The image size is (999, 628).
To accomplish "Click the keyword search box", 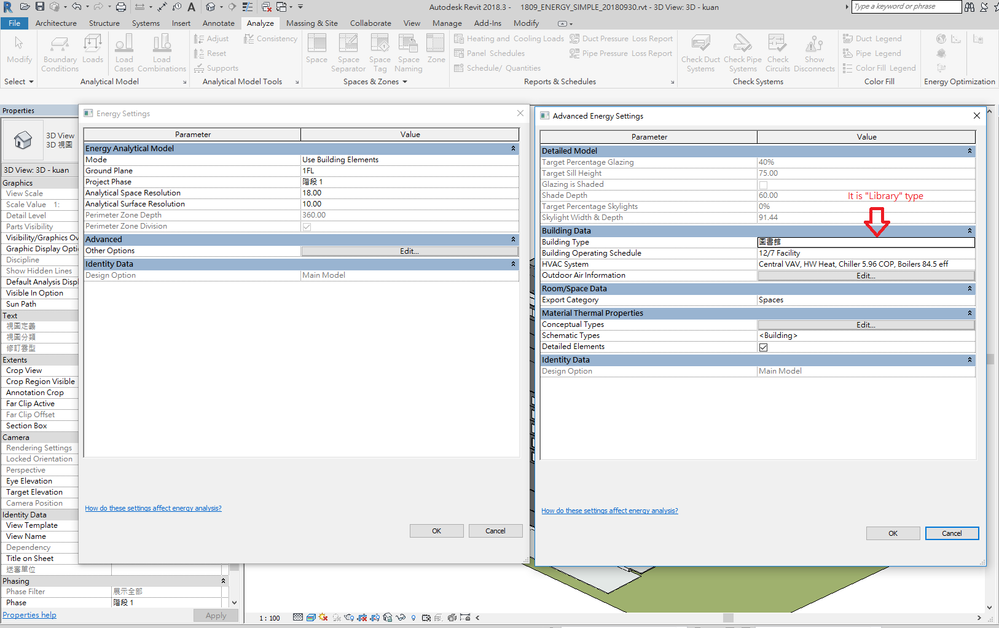I will coord(905,7).
